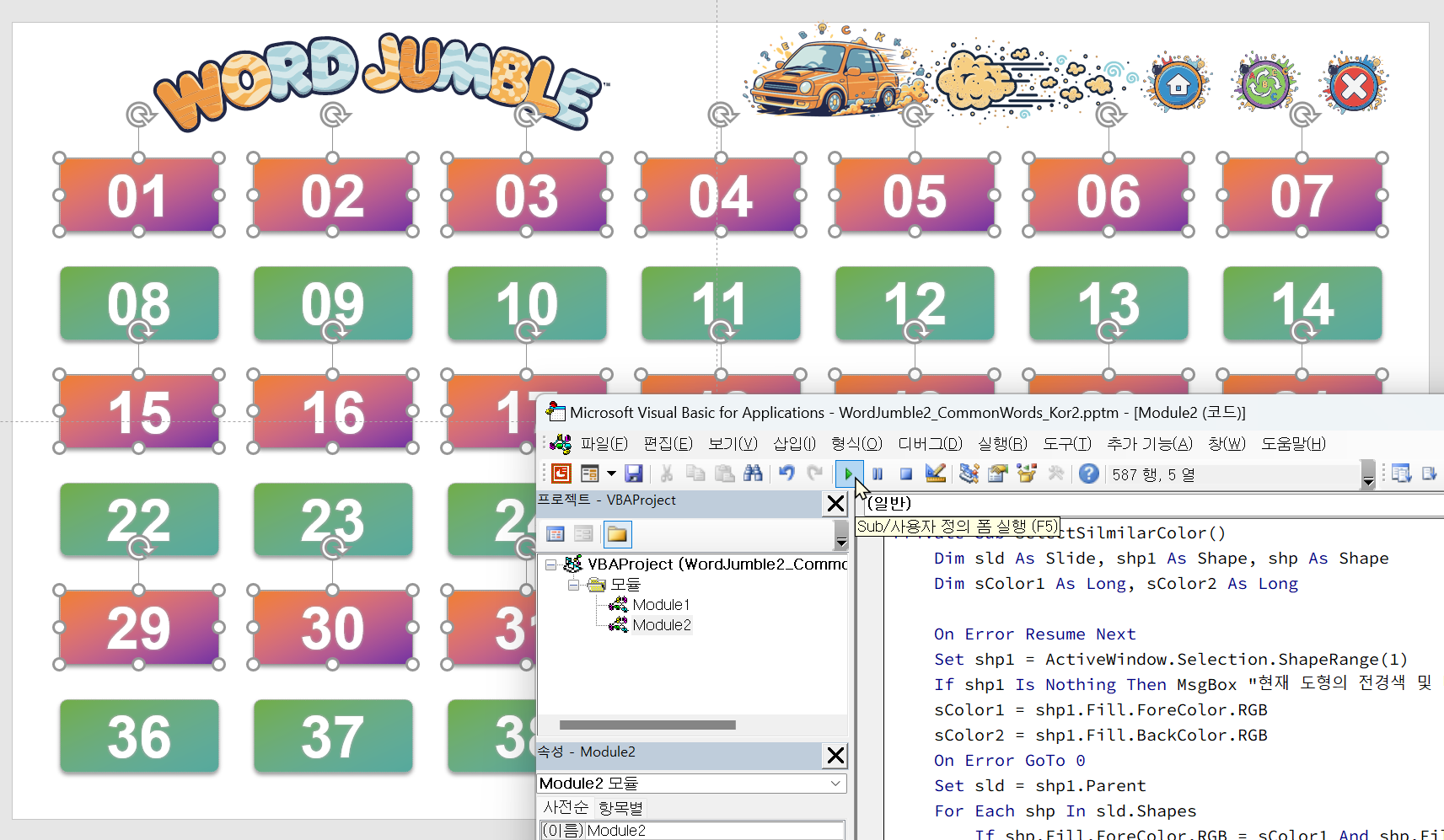Screen dimensions: 1444x840
Task: Close the Project VBAProject pane
Action: [x=835, y=504]
